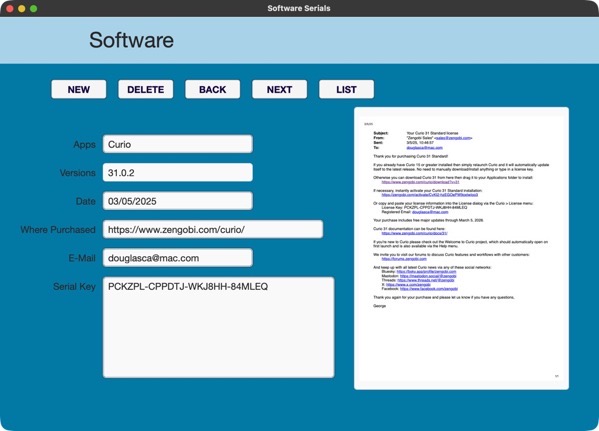Go to previous record with BACK

tap(212, 89)
